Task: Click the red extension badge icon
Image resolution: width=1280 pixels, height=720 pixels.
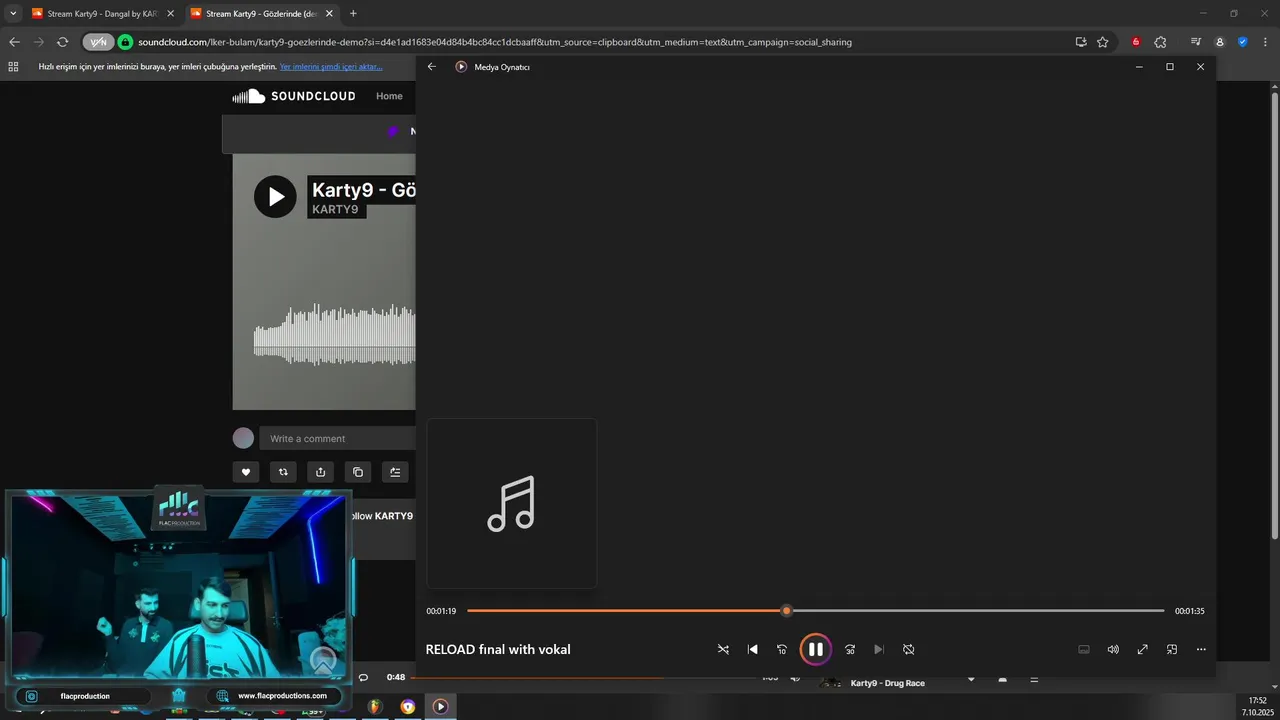Action: tap(1136, 42)
